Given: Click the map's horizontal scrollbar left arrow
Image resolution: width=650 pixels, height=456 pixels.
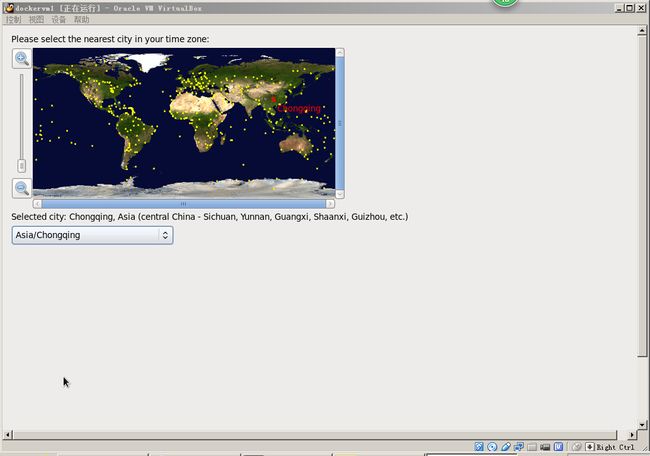Looking at the screenshot, I should [x=37, y=204].
